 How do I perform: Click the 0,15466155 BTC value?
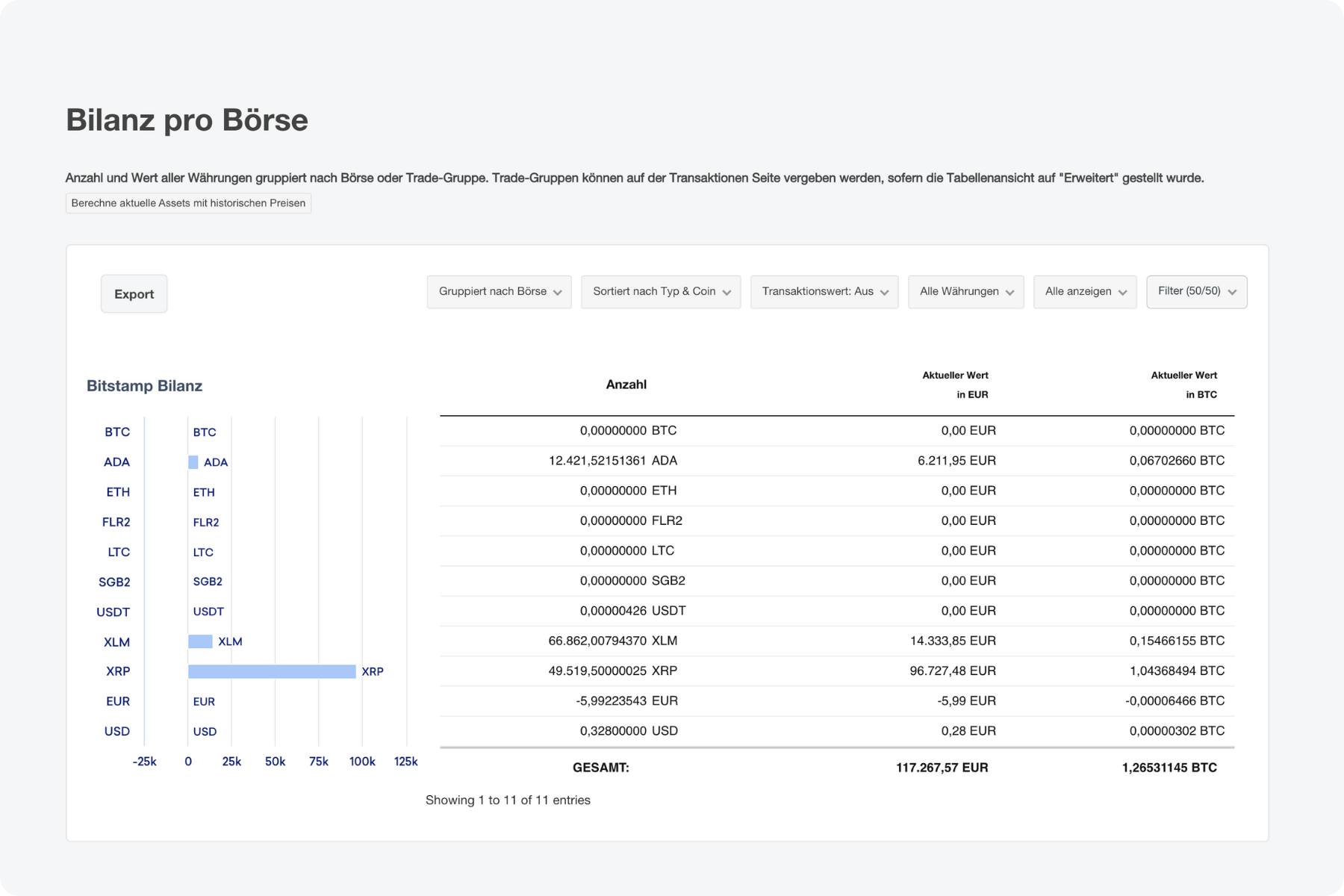(x=1177, y=641)
